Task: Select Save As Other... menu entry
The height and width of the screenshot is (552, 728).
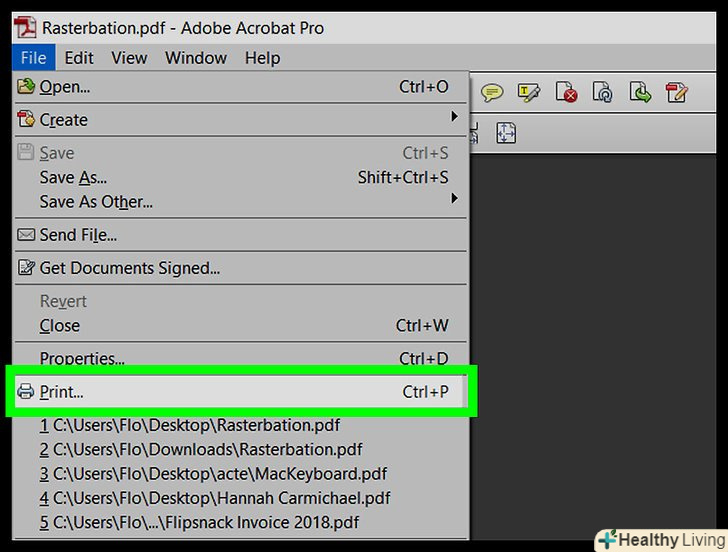Action: (x=240, y=201)
